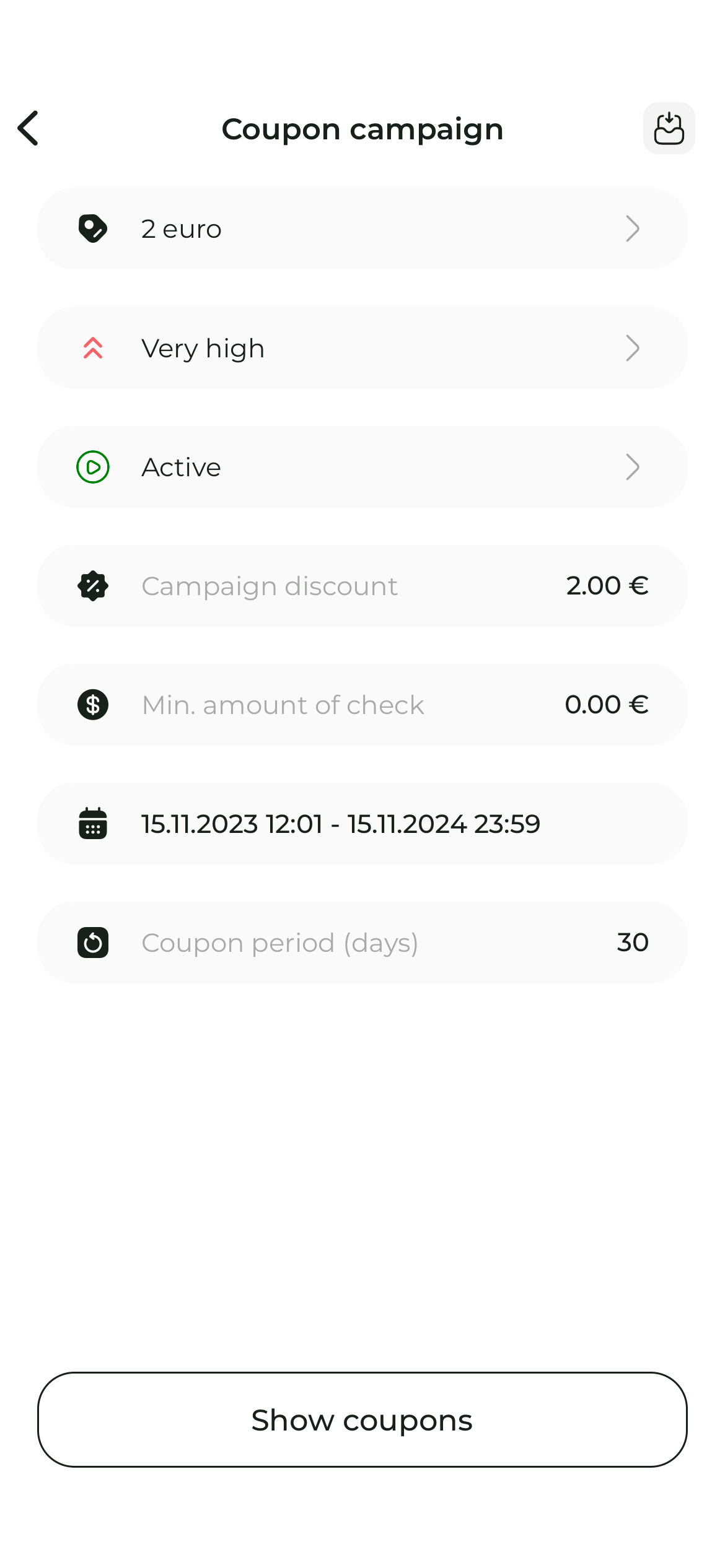The width and height of the screenshot is (725, 1568).
Task: Select the Very high priority row
Action: pyautogui.click(x=203, y=349)
